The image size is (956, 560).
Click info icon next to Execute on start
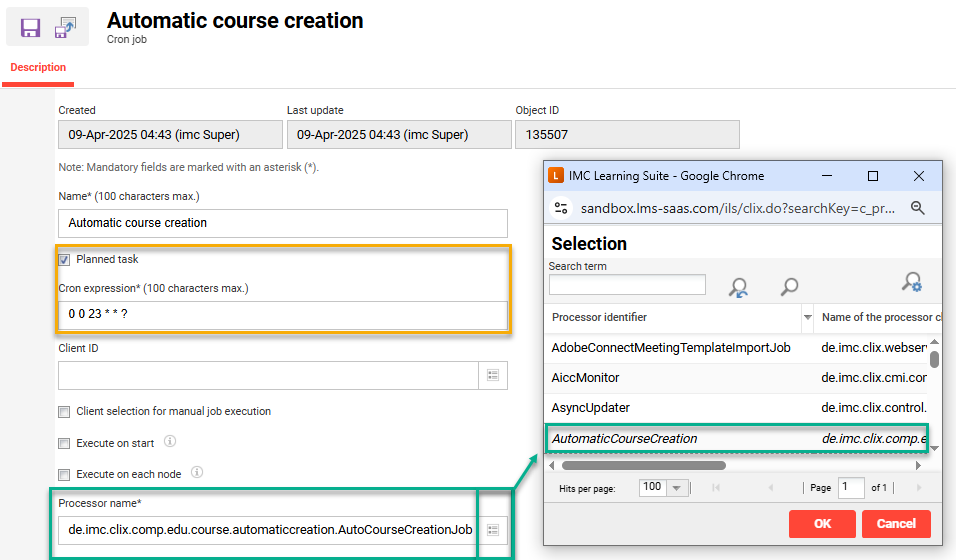pyautogui.click(x=170, y=441)
